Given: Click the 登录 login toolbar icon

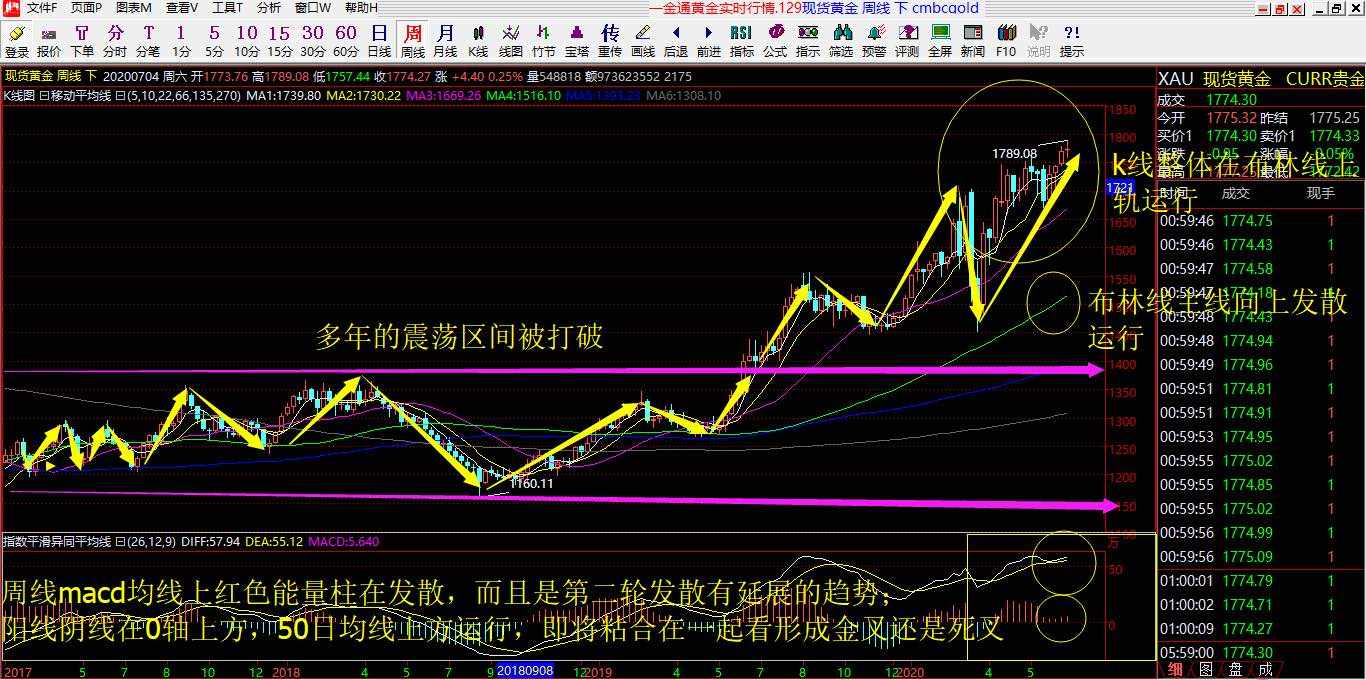Looking at the screenshot, I should click(16, 41).
